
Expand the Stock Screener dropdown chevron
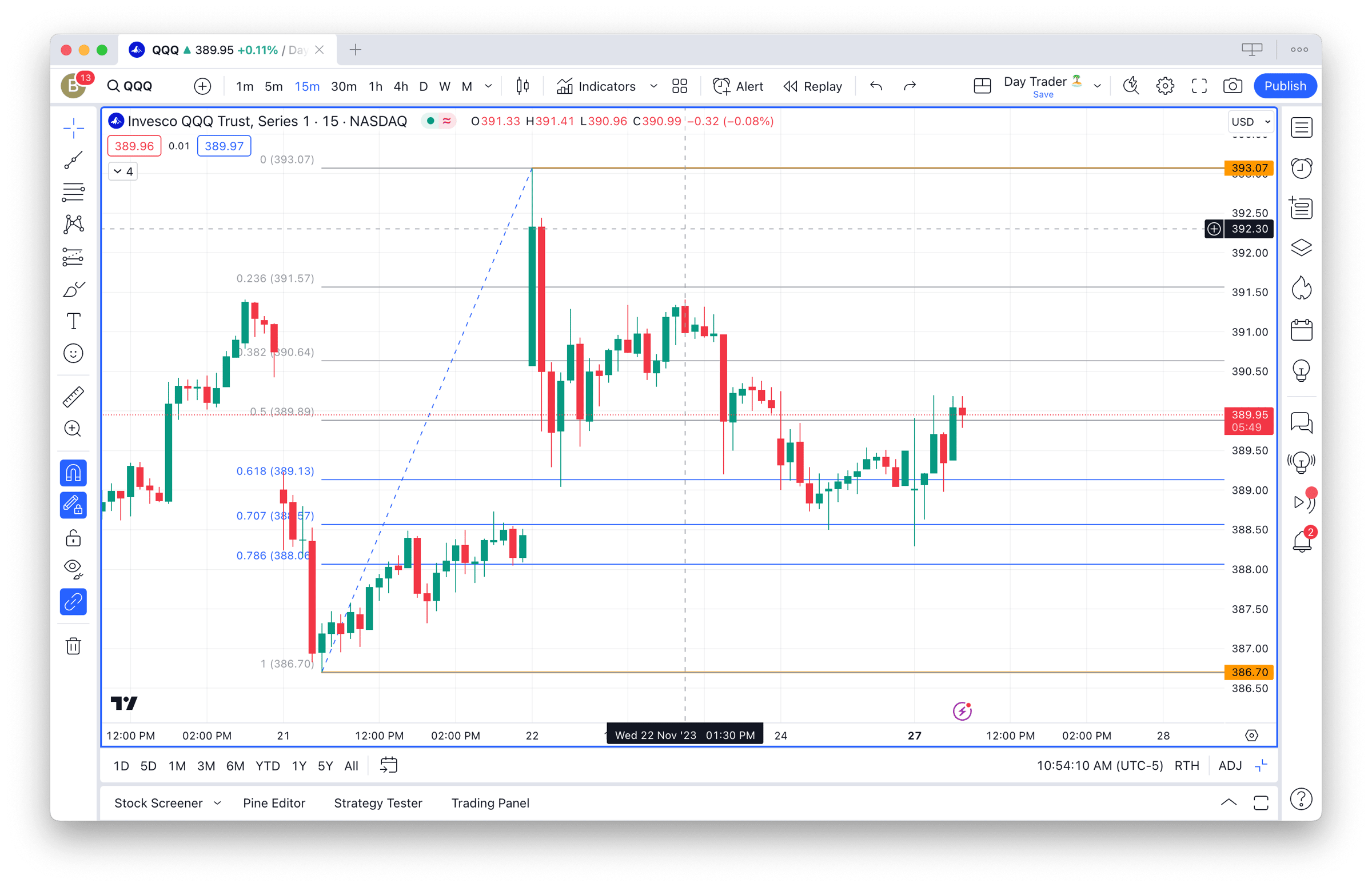217,803
